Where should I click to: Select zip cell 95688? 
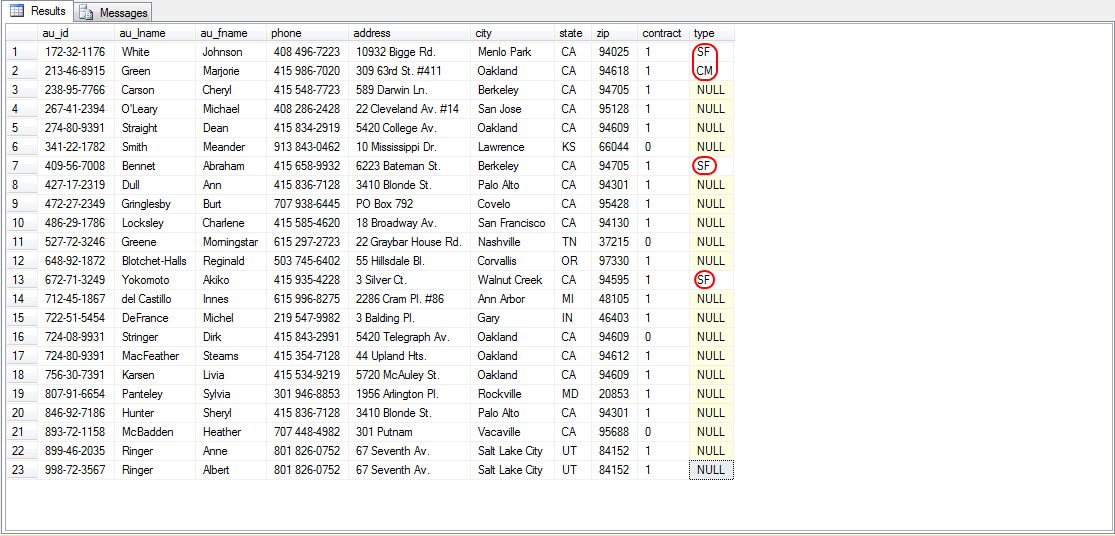[x=614, y=432]
